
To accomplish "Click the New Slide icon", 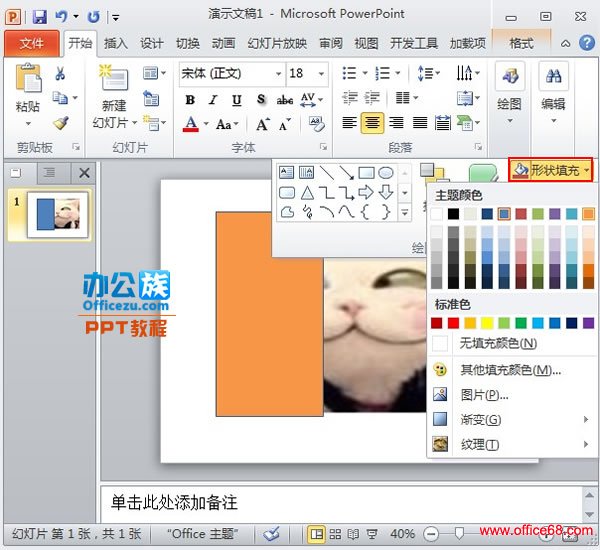I will [x=113, y=77].
